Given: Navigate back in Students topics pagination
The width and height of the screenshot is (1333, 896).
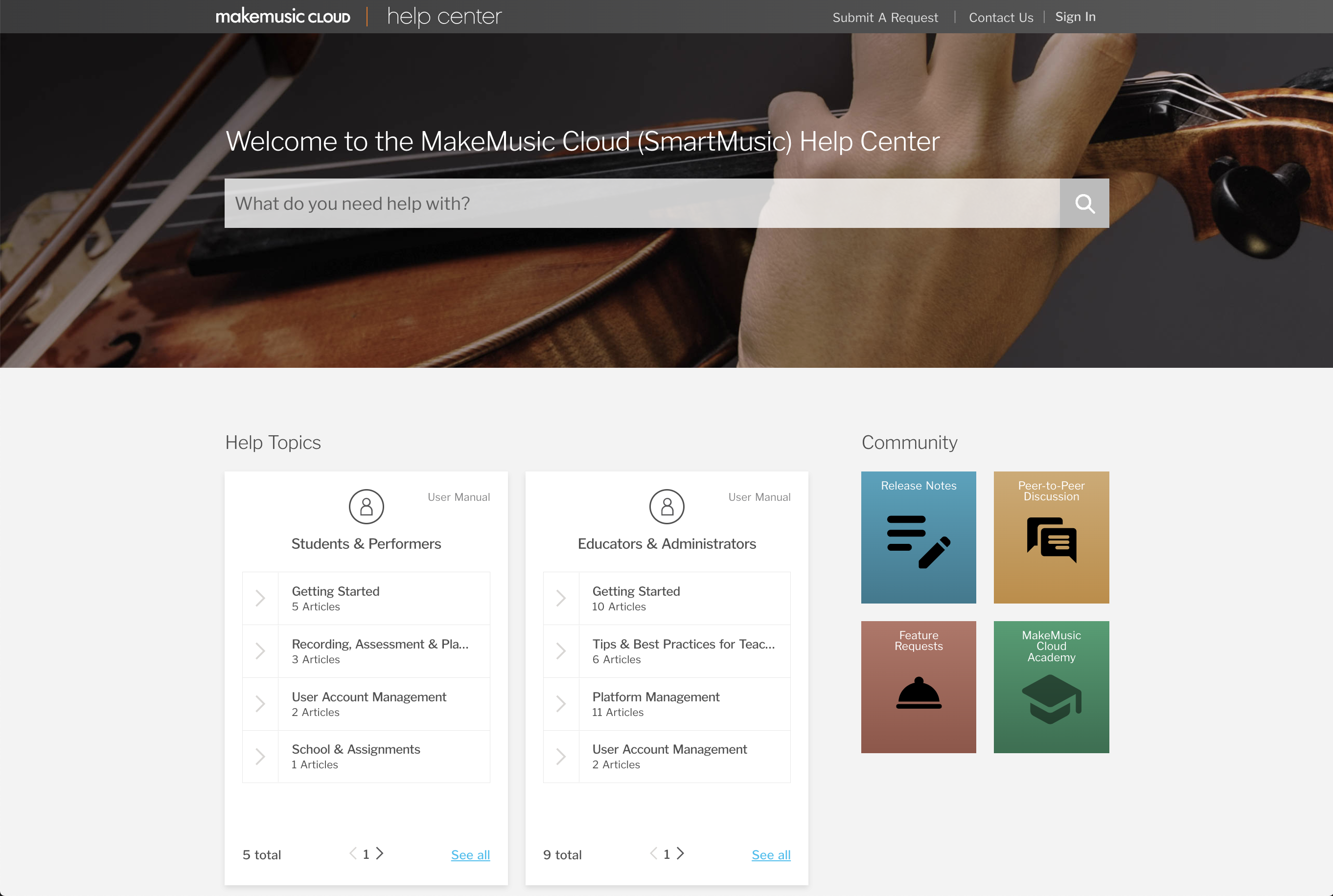Looking at the screenshot, I should [353, 854].
